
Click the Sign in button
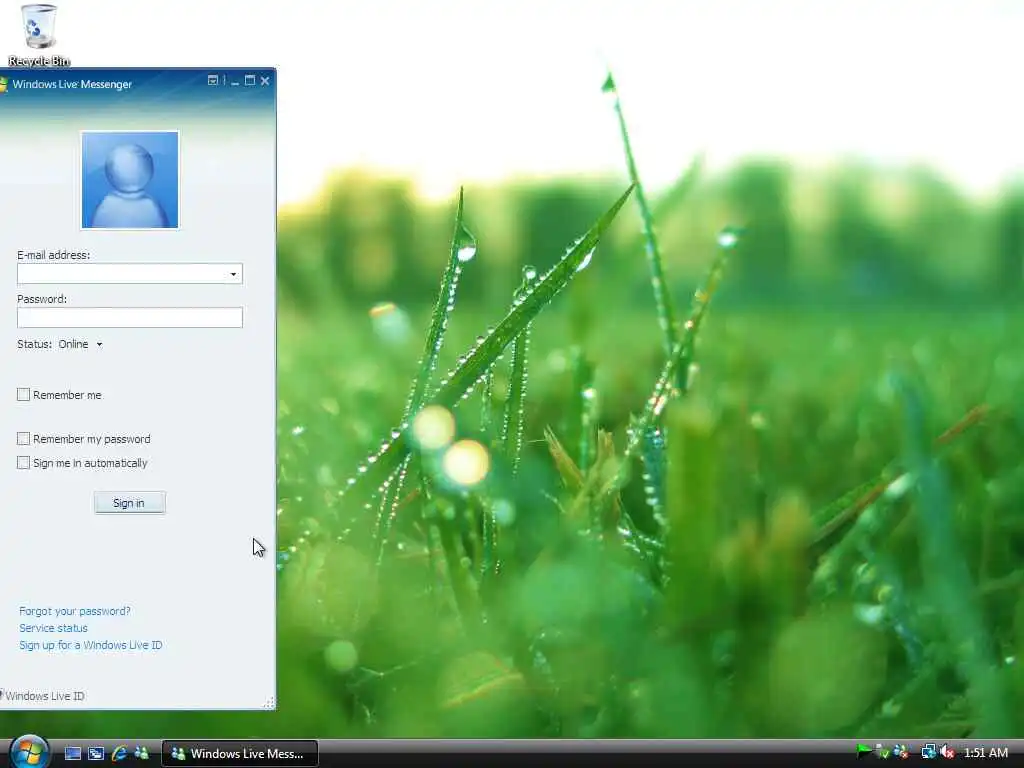tap(129, 503)
